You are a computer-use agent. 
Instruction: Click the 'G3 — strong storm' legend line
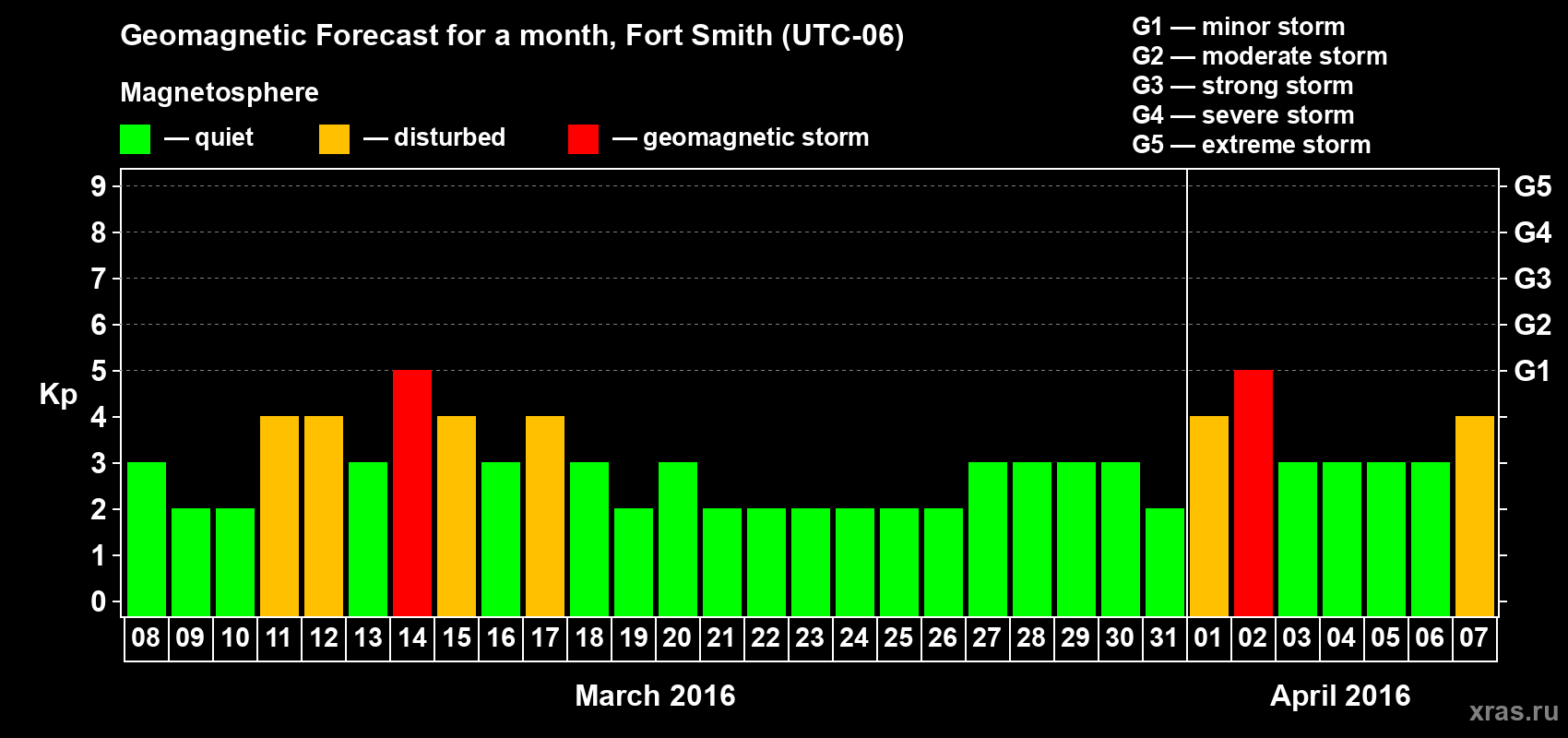pyautogui.click(x=1242, y=86)
